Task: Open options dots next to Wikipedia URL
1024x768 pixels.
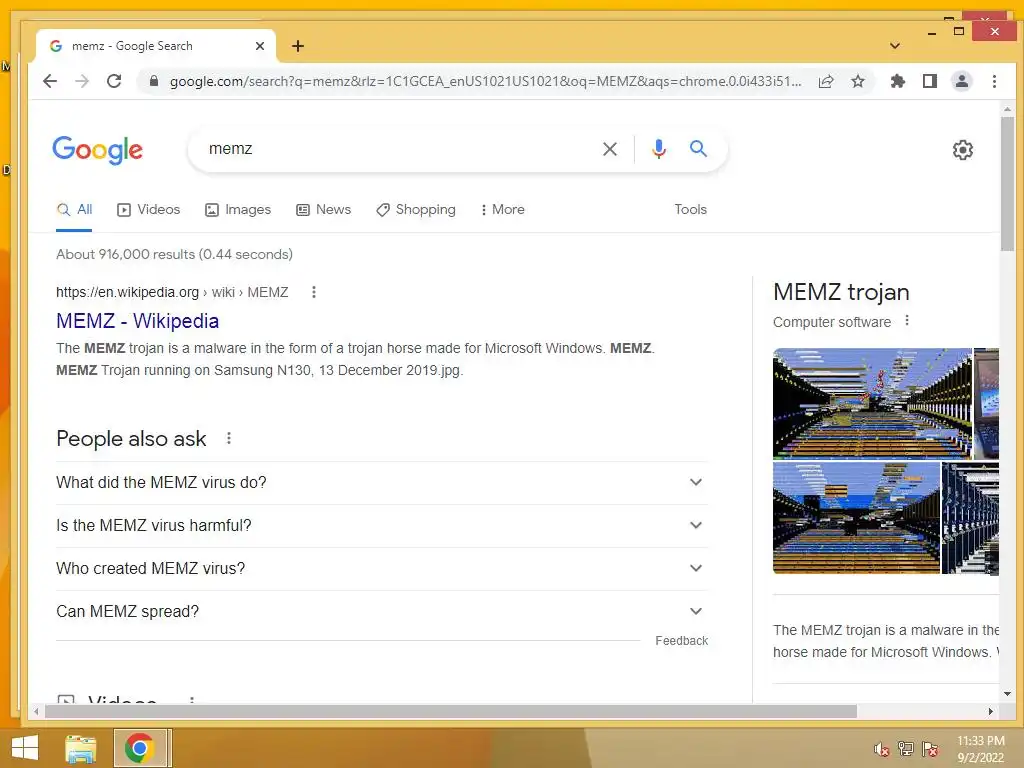Action: tap(313, 292)
